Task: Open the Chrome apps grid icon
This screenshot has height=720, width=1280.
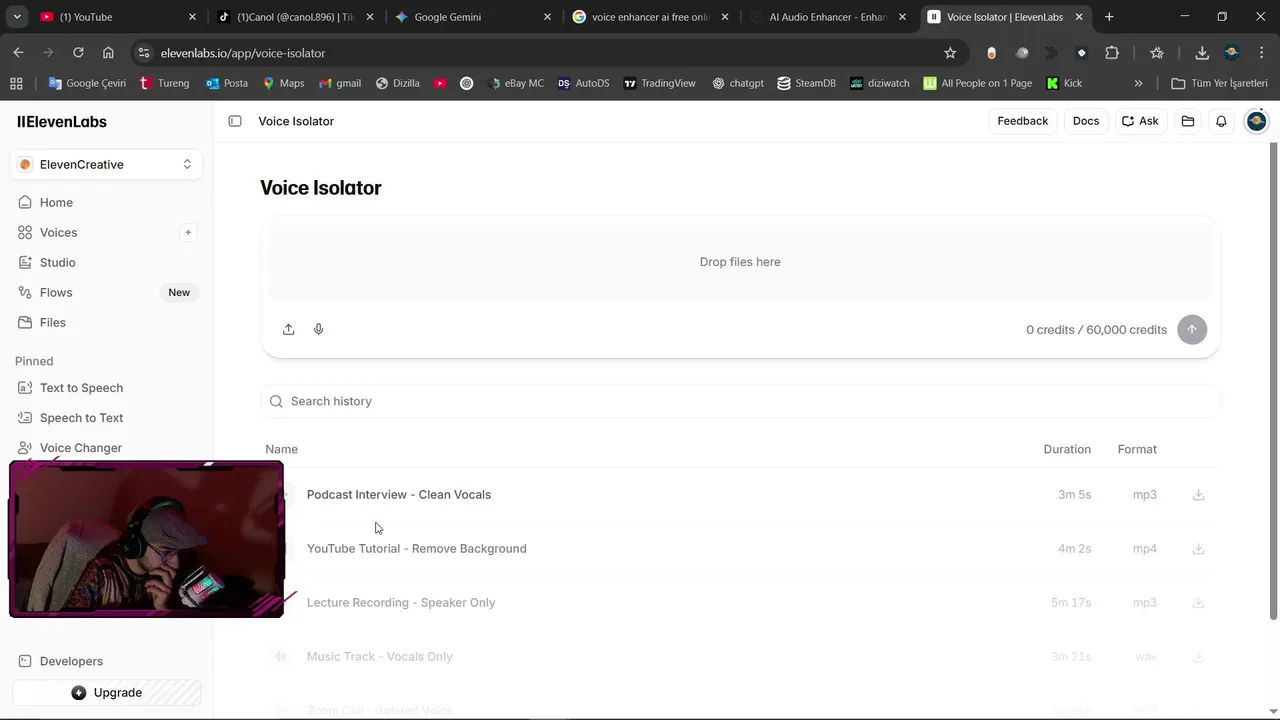Action: coord(16,83)
